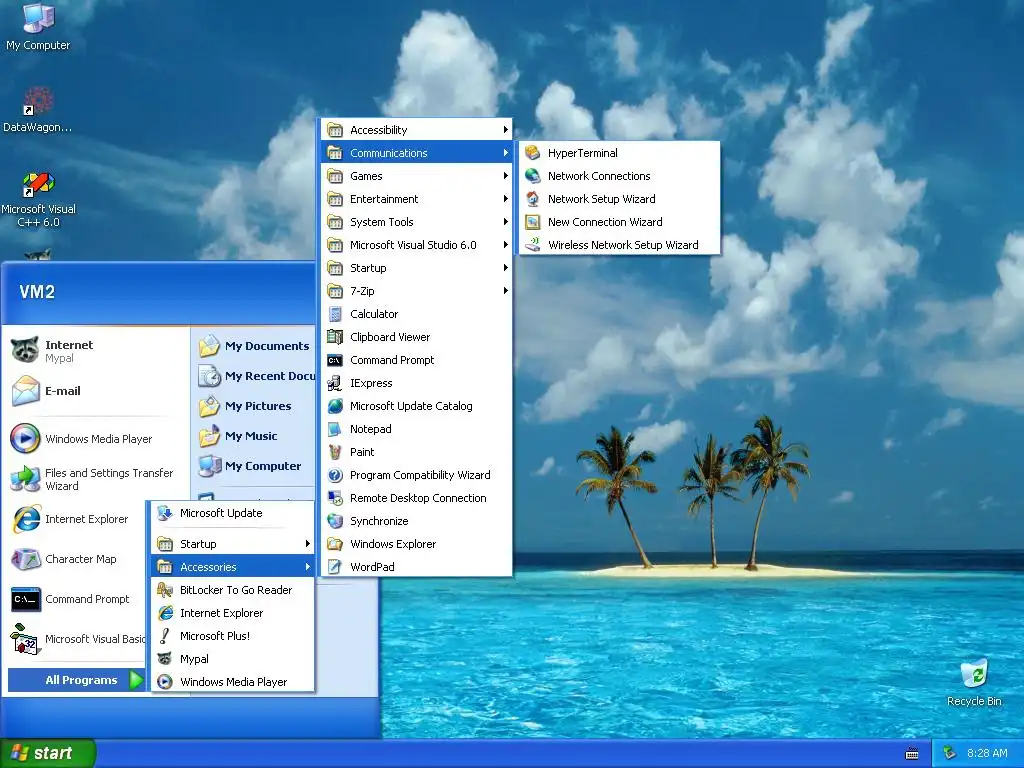The height and width of the screenshot is (768, 1024).
Task: Select My Computer desktop icon
Action: coord(38,27)
